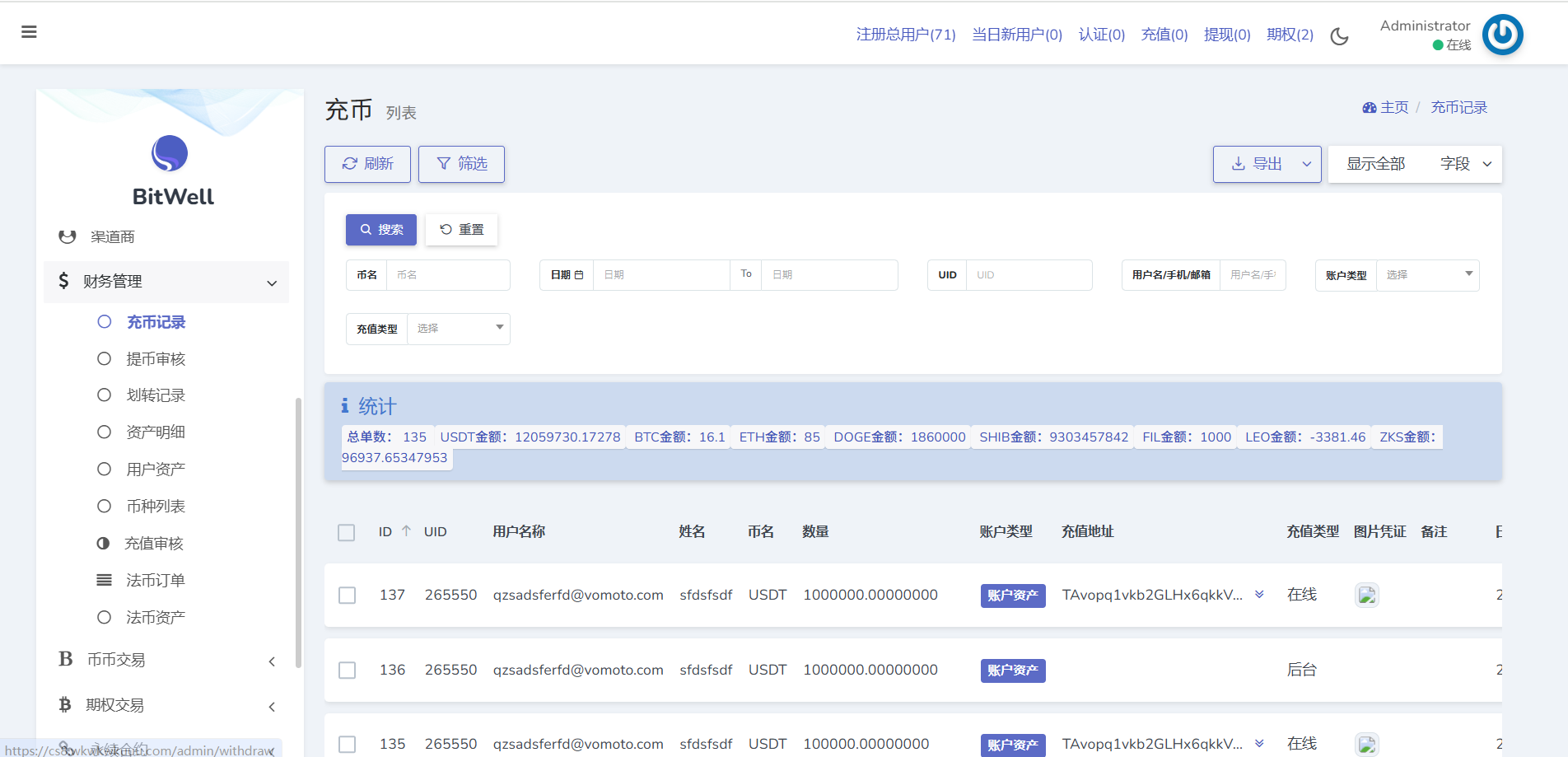Viewport: 1568px width, 757px height.
Task: Click the Administrator power avatar icon
Action: (x=1502, y=35)
